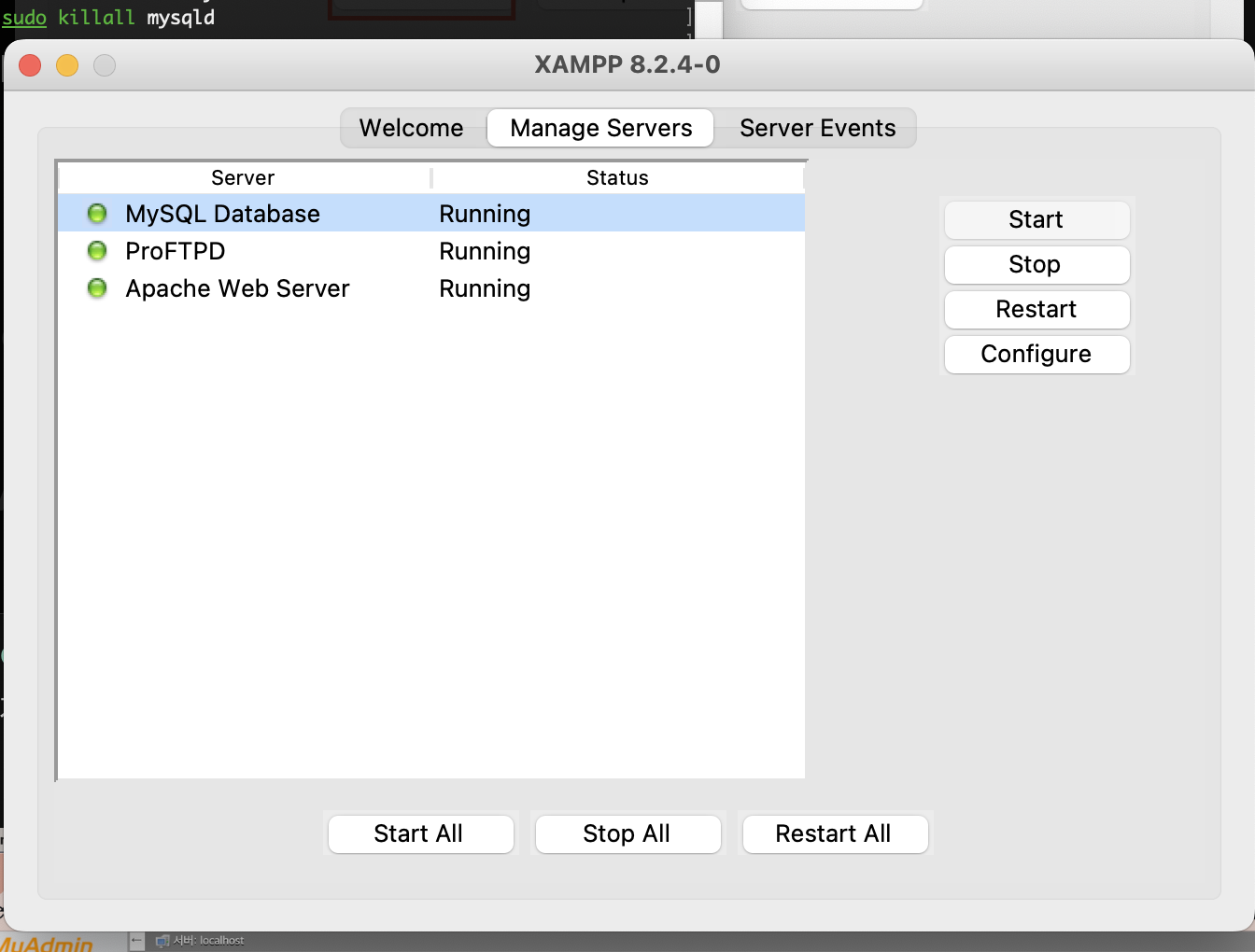
Task: Click localhost server breadcrumb in phpMyAdmin
Action: point(208,941)
